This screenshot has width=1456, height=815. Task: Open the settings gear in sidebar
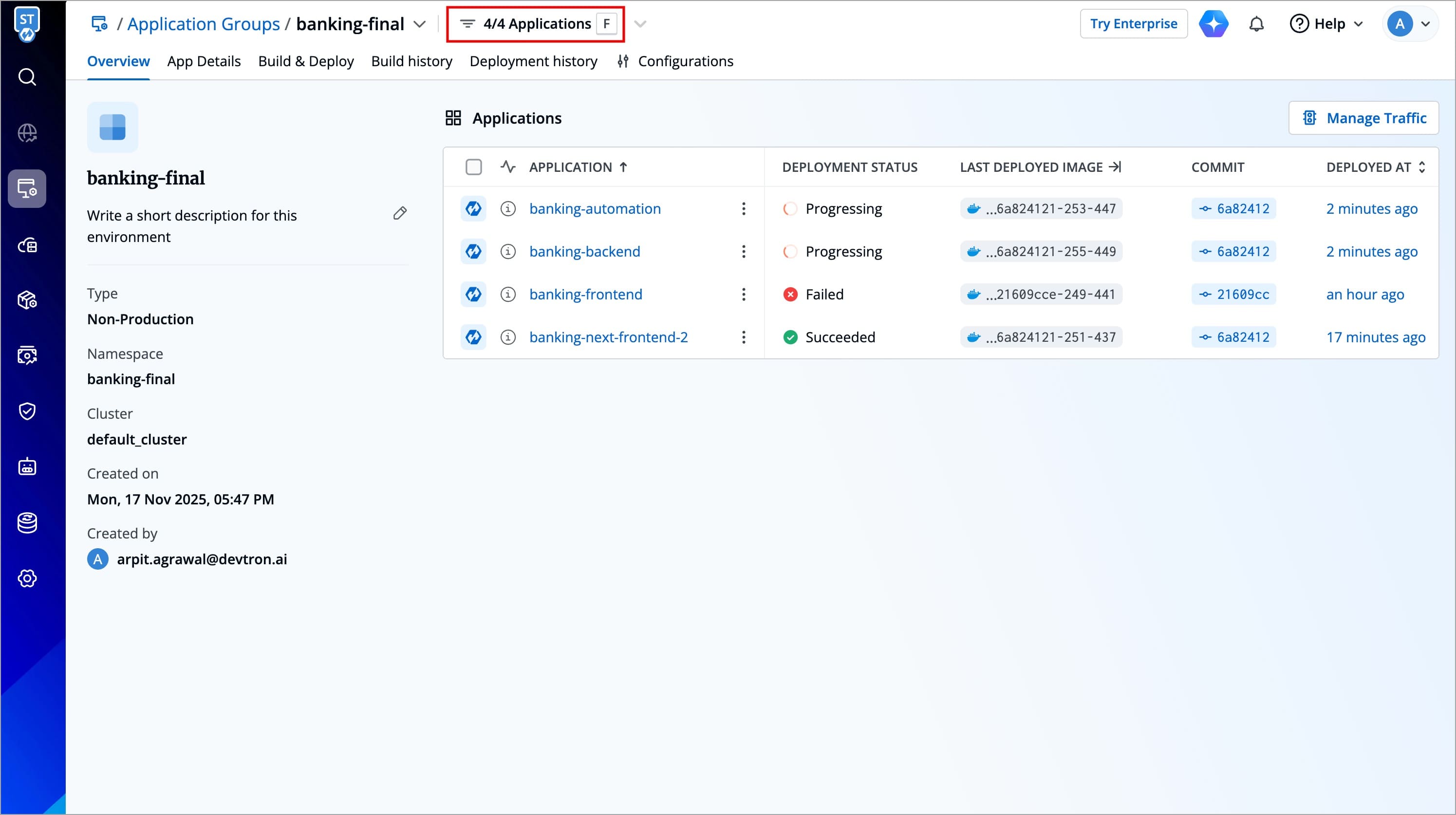pos(27,578)
